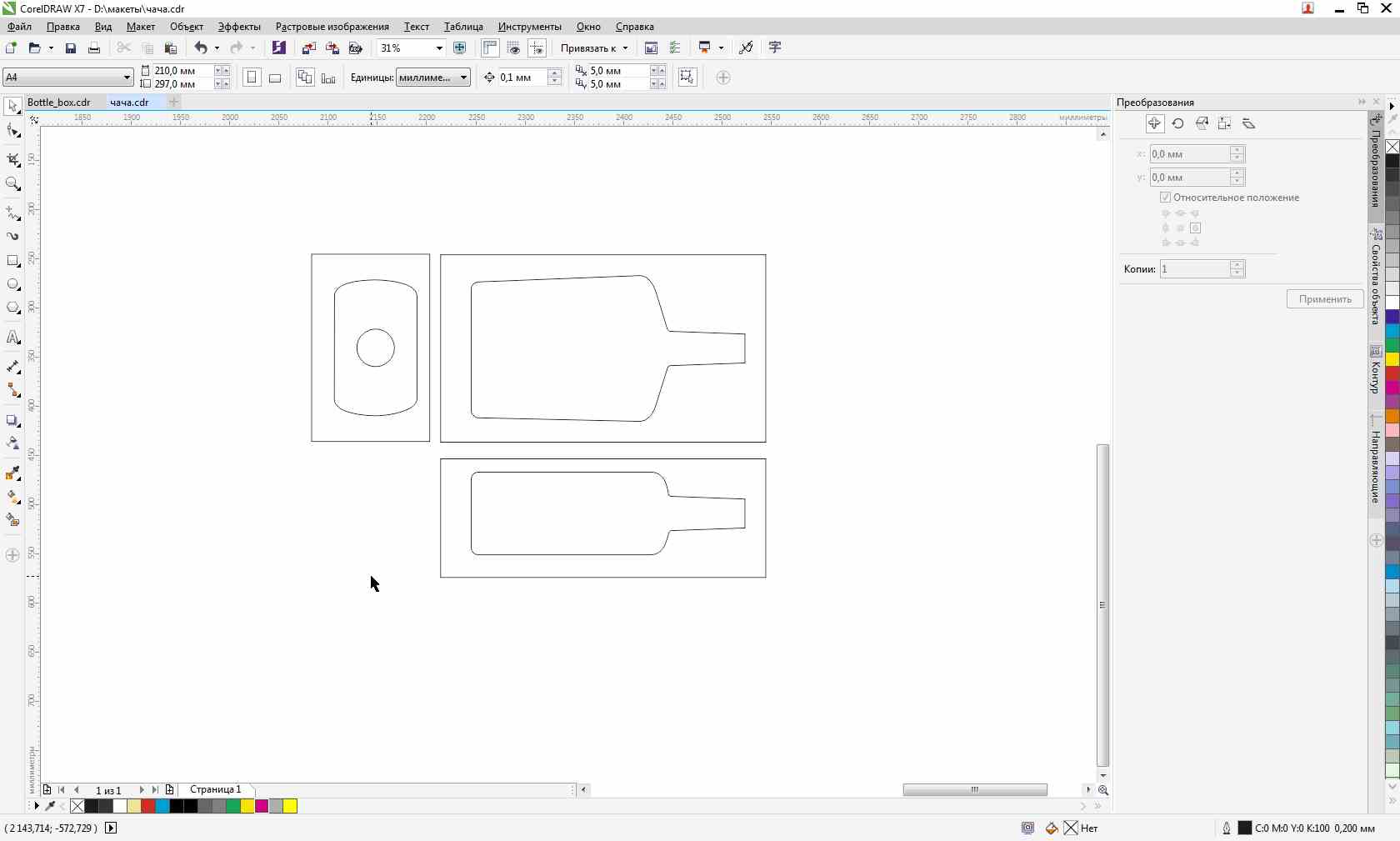Click the Применить button
1400x841 pixels.
click(x=1325, y=299)
